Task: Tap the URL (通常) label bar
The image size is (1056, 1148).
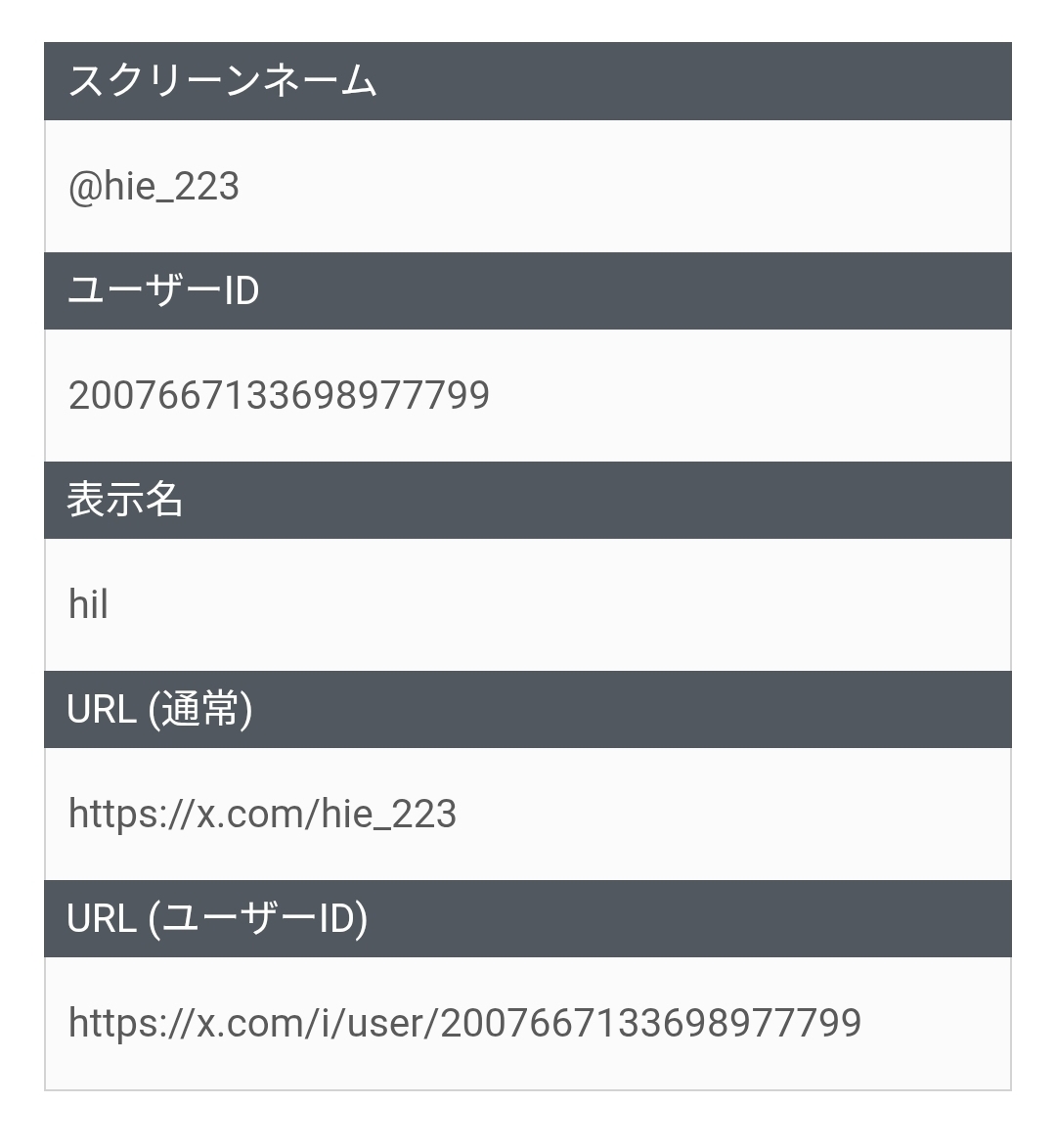Action: coord(159,709)
